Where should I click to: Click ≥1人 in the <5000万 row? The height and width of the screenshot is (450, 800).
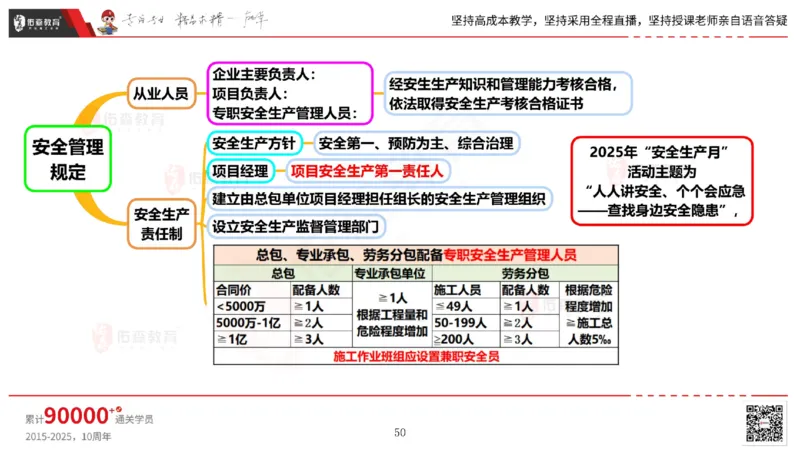pos(321,306)
